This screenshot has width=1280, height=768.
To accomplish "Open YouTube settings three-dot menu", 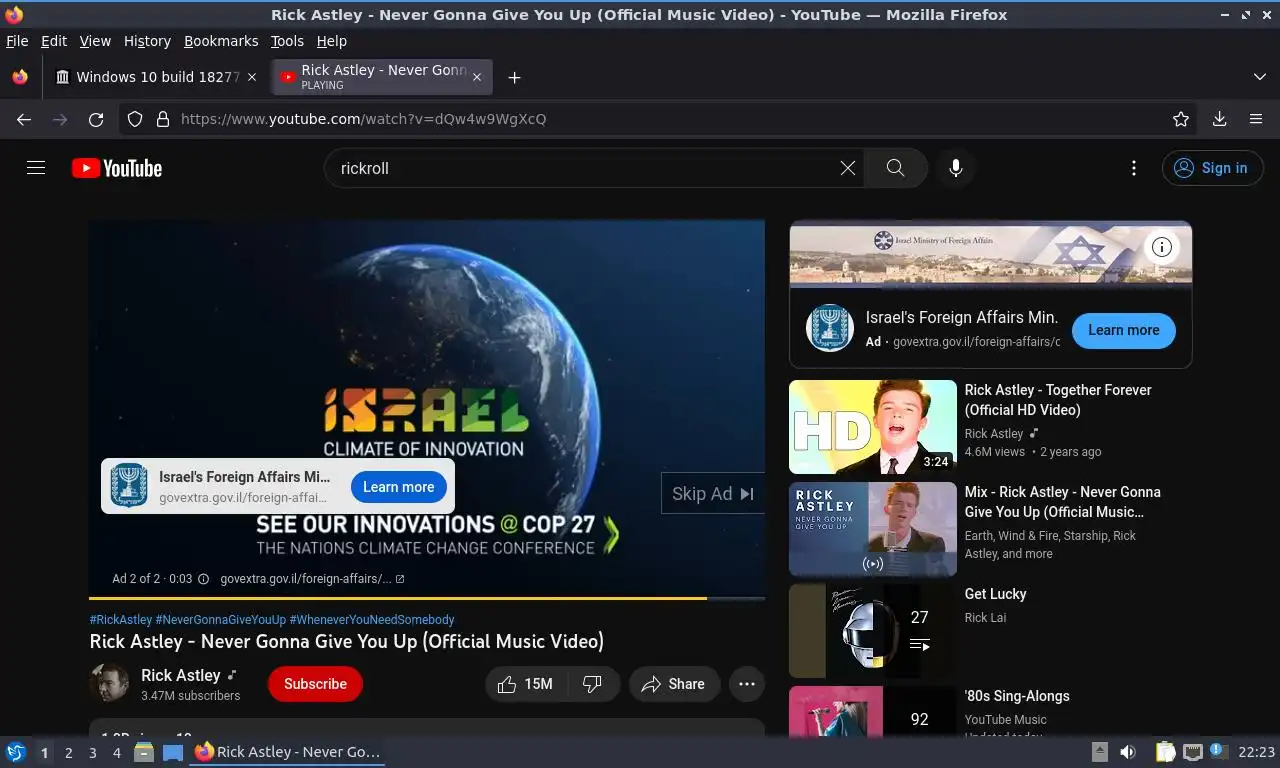I will click(1133, 168).
